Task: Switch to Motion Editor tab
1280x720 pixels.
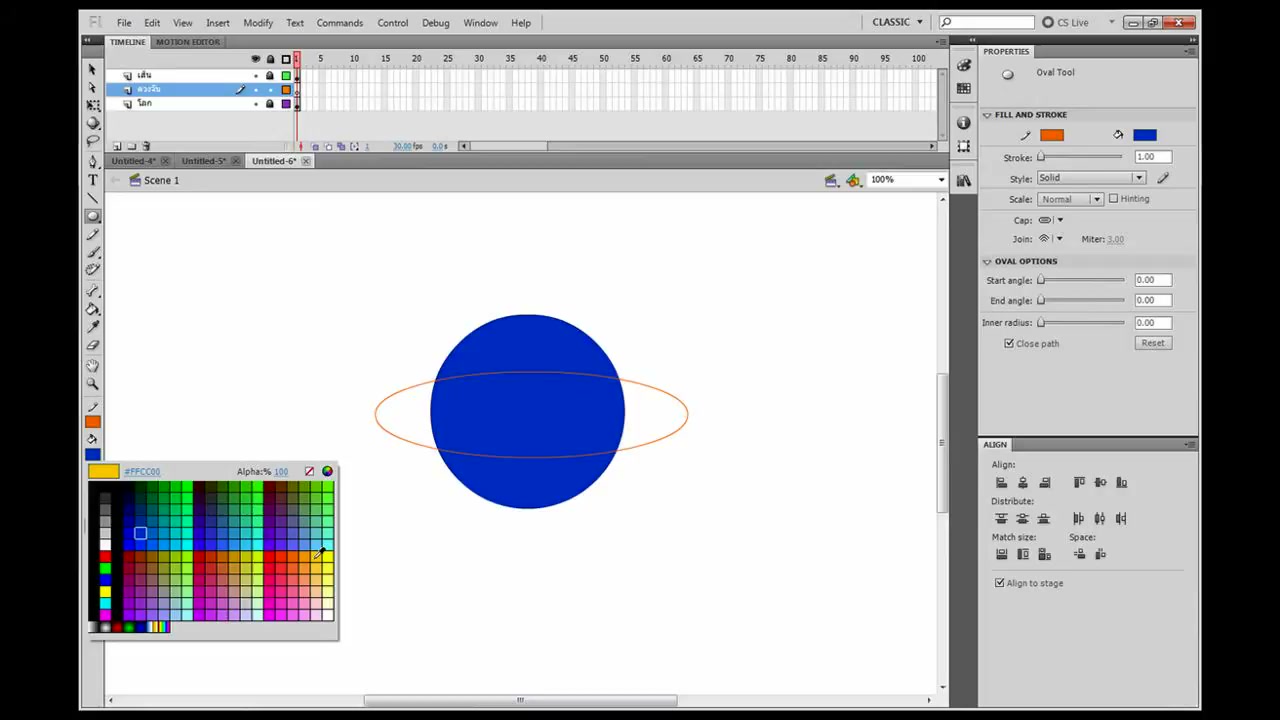Action: coord(188,42)
